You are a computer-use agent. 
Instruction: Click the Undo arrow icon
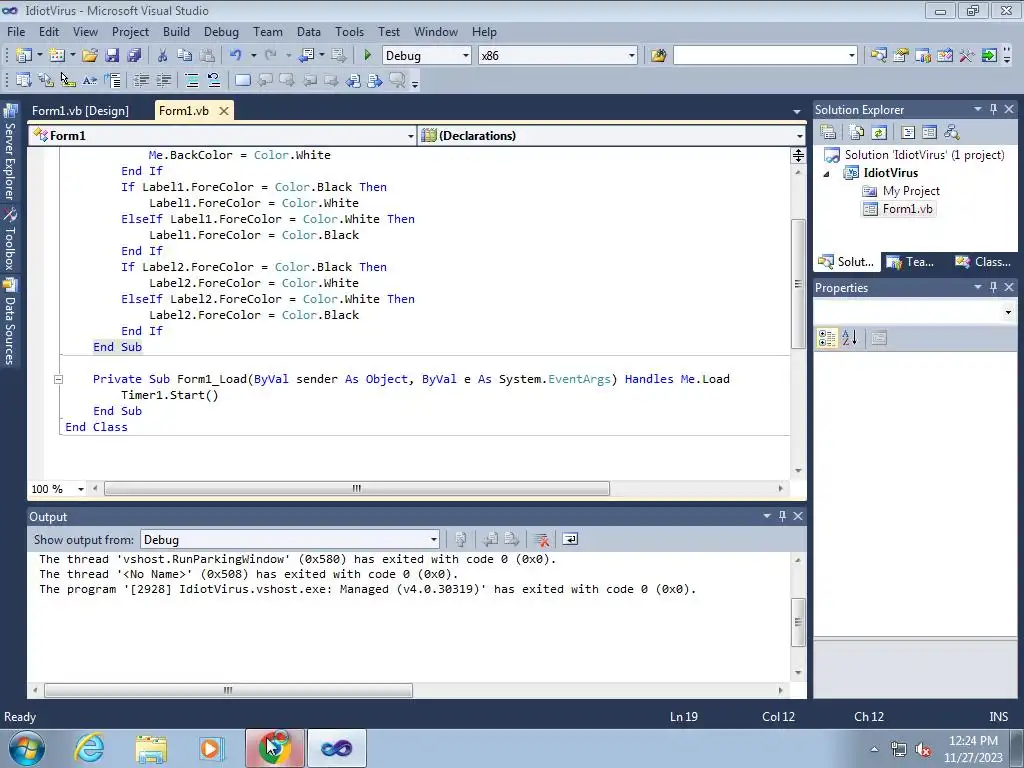point(236,56)
